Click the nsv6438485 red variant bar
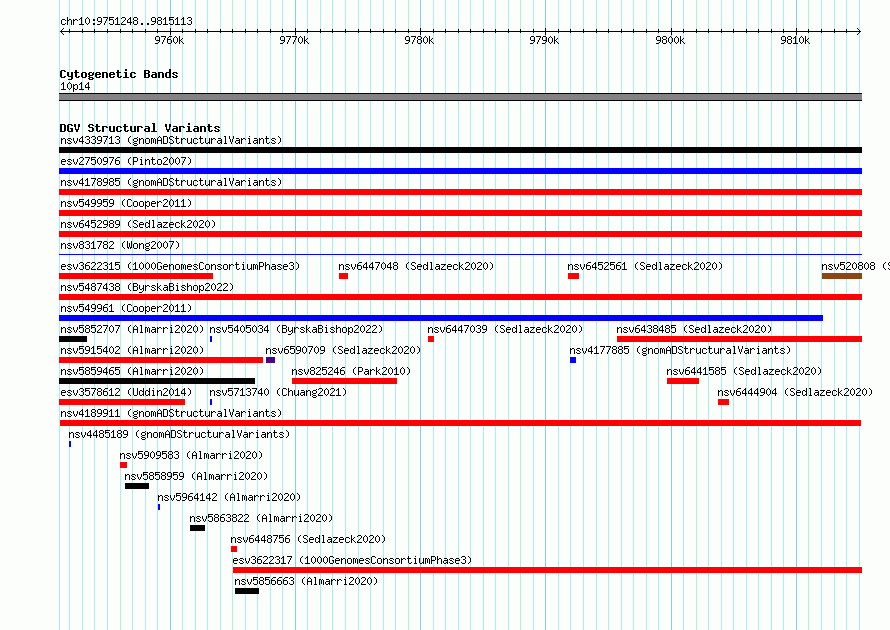 tap(740, 339)
